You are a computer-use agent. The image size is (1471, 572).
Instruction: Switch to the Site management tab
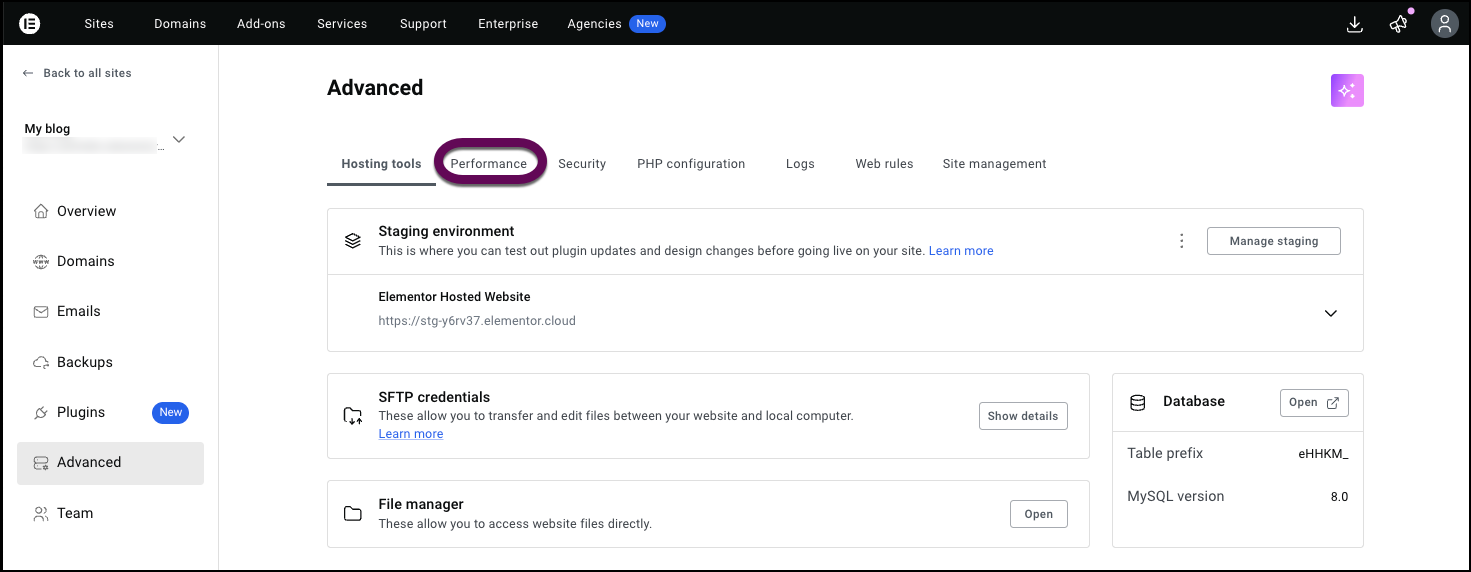tap(994, 164)
